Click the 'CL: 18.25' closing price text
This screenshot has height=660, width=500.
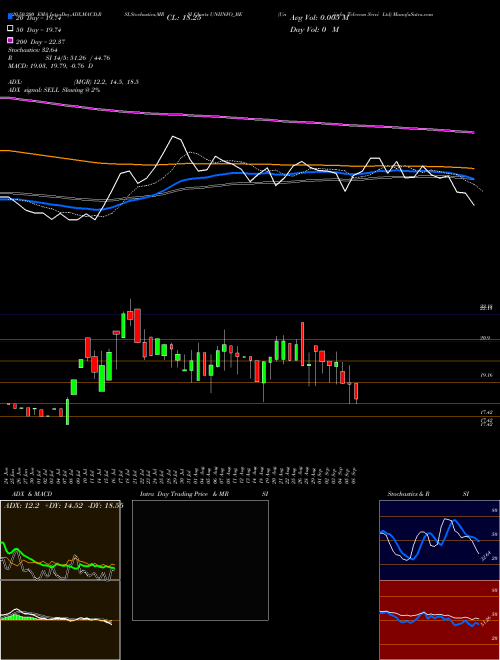[184, 18]
